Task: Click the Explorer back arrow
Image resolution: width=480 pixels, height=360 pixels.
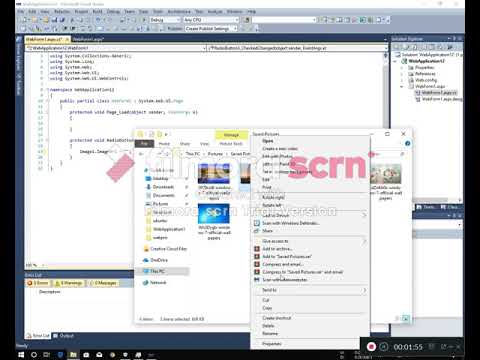Action: coord(141,154)
